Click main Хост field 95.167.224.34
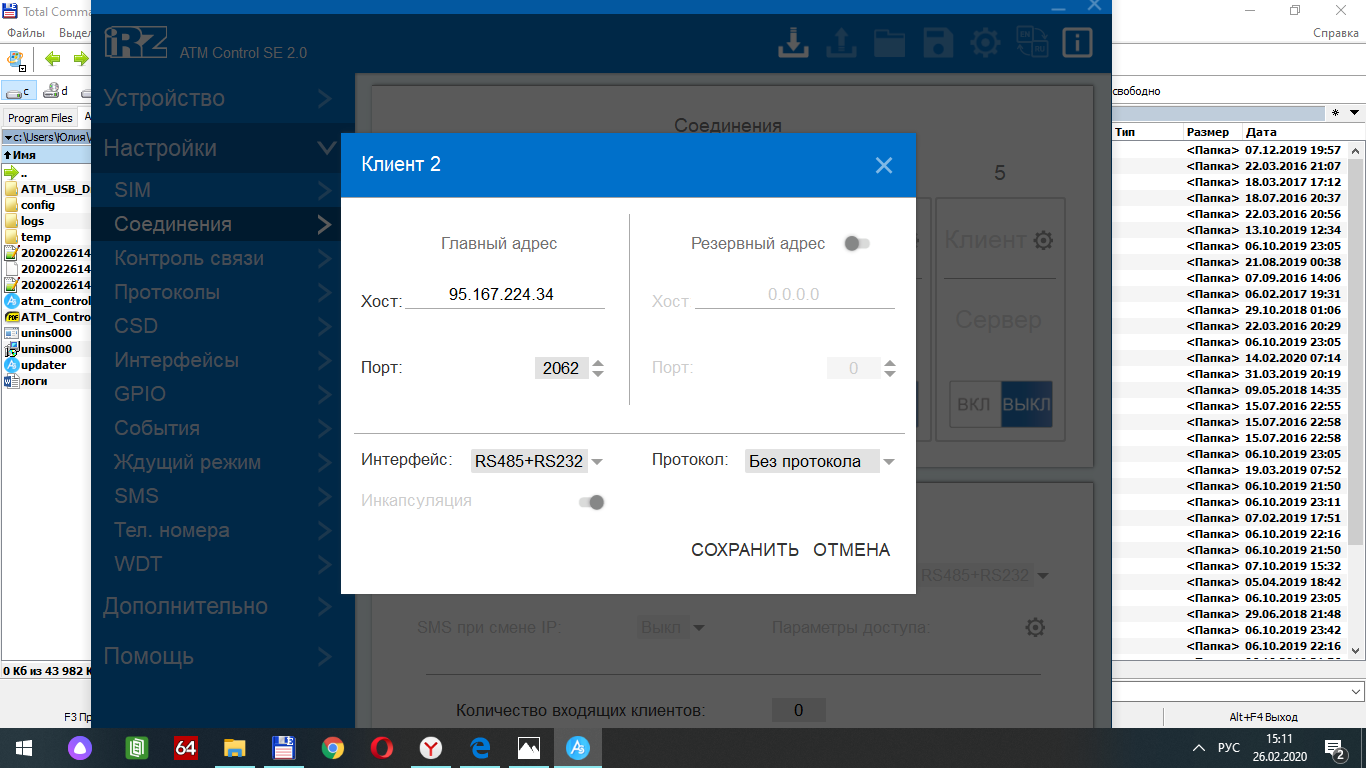 (504, 295)
